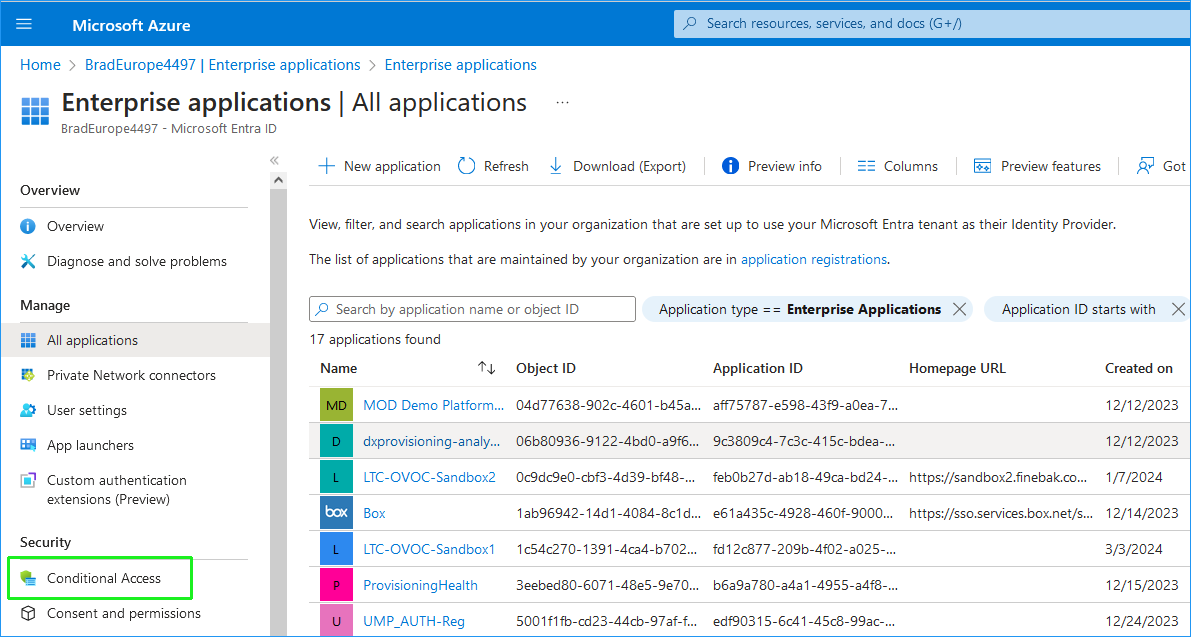Click the plus icon for New application

pos(326,166)
